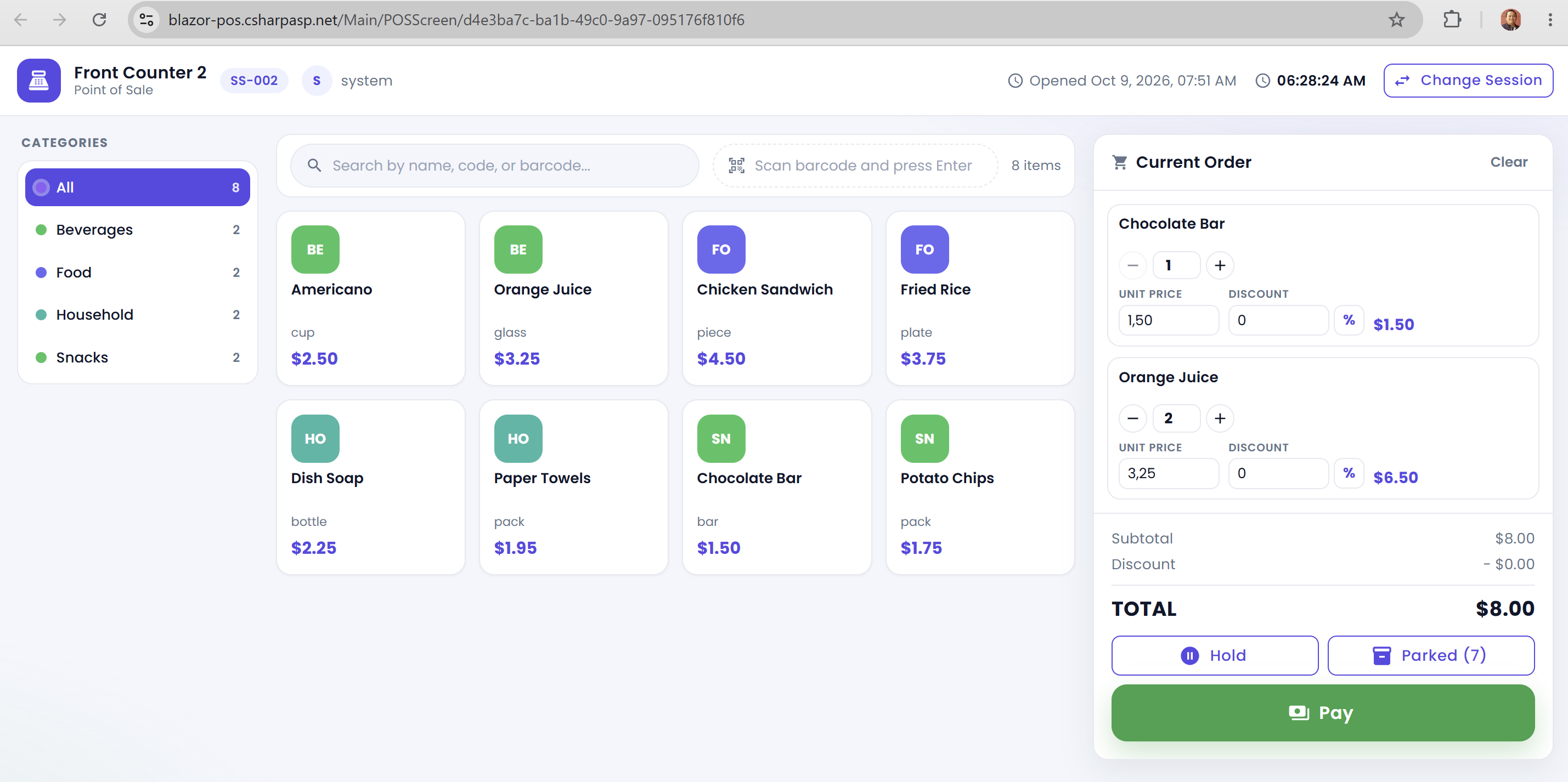Select the All category

point(137,188)
